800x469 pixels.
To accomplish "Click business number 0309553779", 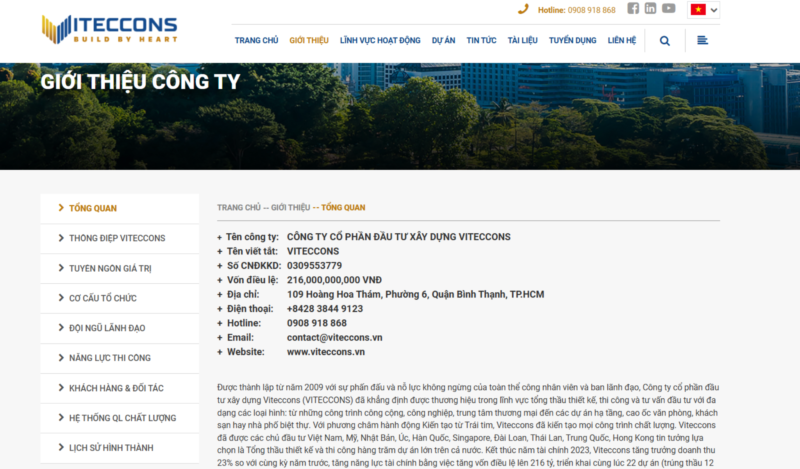I will pyautogui.click(x=314, y=266).
